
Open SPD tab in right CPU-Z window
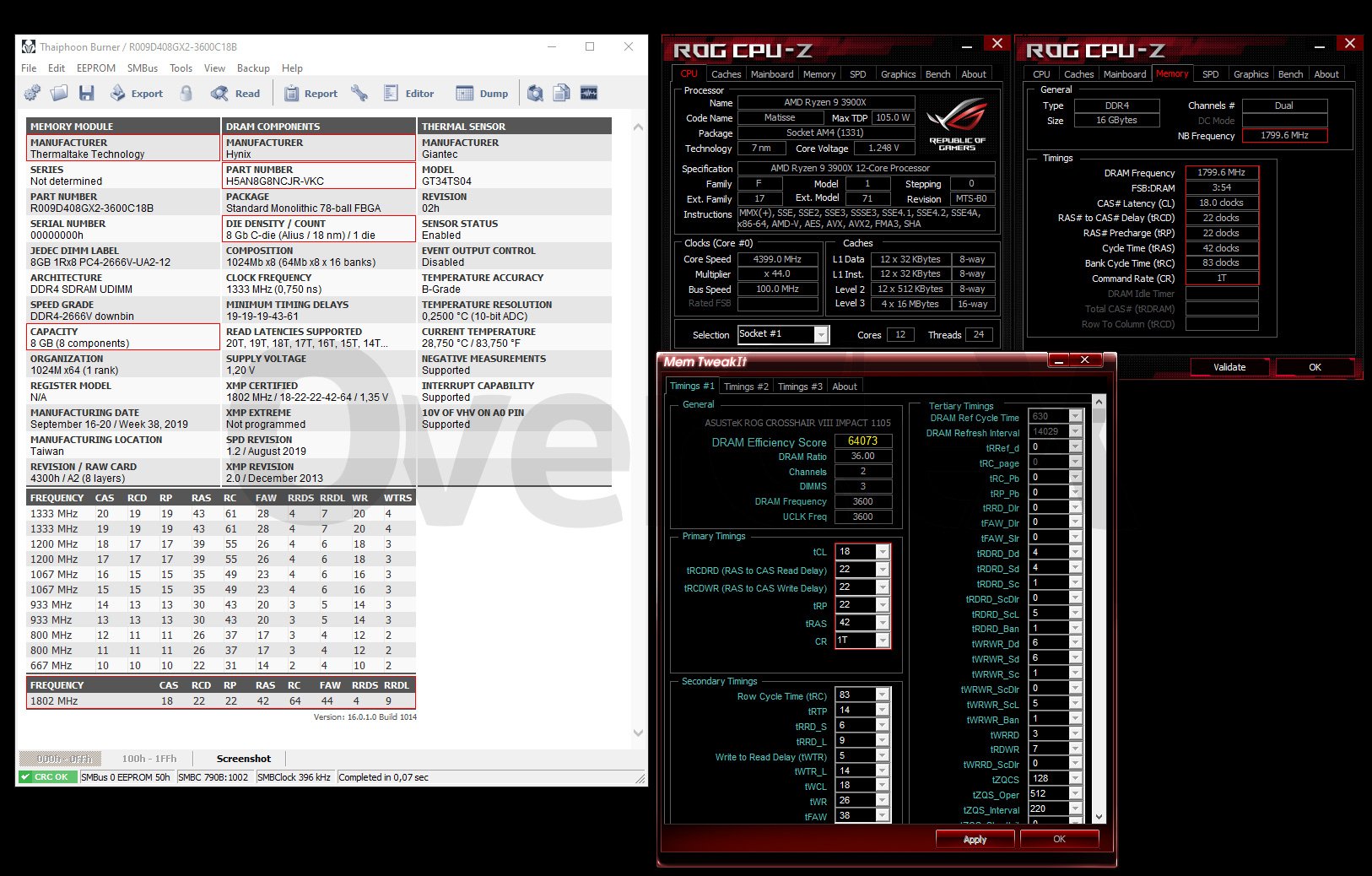(x=1210, y=74)
